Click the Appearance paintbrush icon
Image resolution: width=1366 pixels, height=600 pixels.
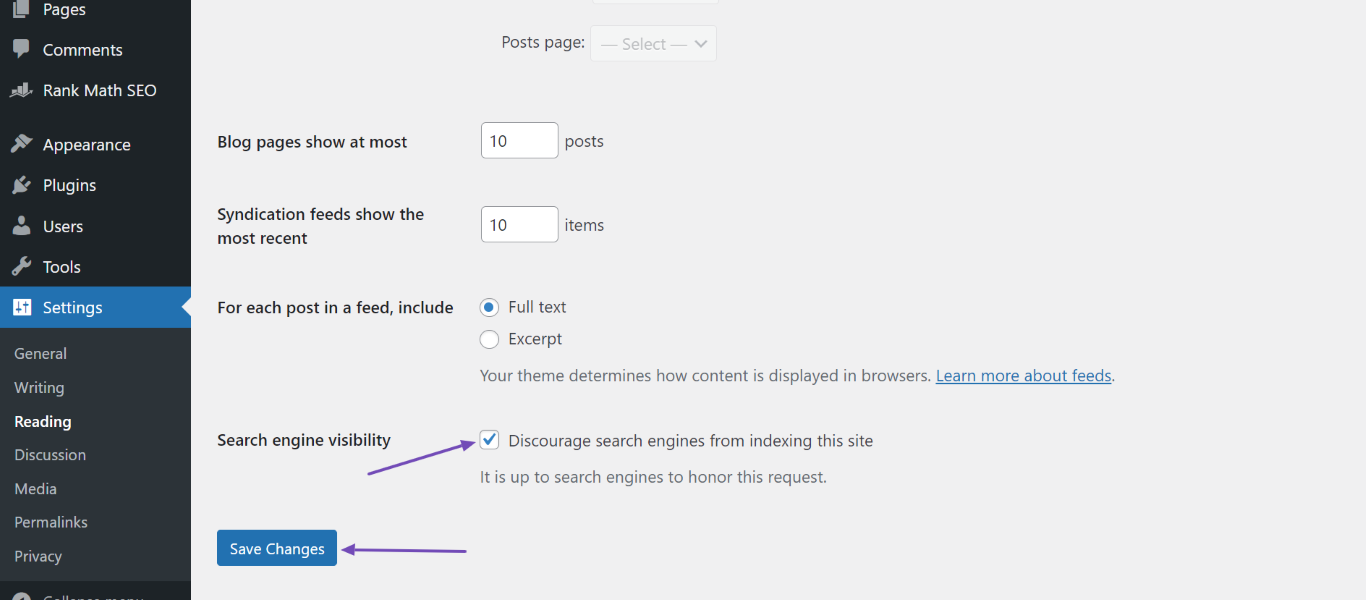click(x=21, y=144)
